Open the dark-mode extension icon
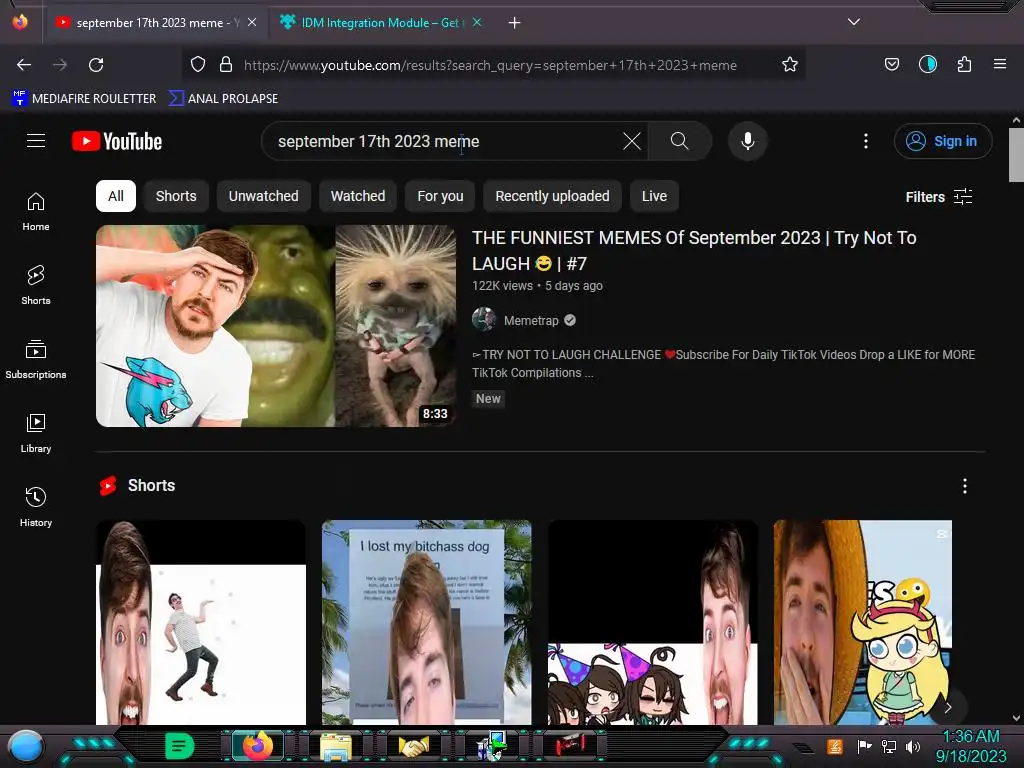Viewport: 1024px width, 768px height. pyautogui.click(x=927, y=64)
